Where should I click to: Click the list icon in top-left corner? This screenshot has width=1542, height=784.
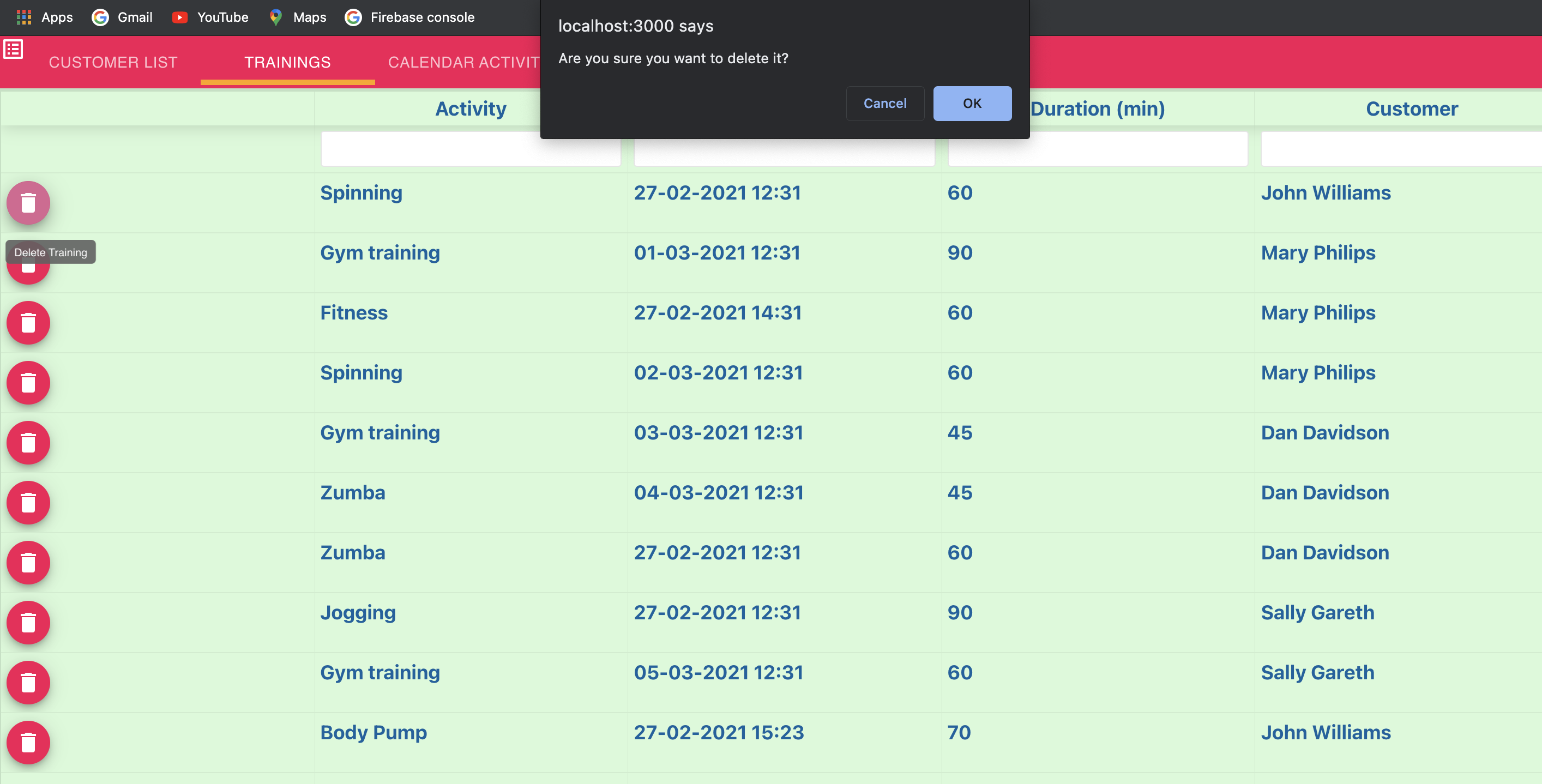[x=13, y=49]
